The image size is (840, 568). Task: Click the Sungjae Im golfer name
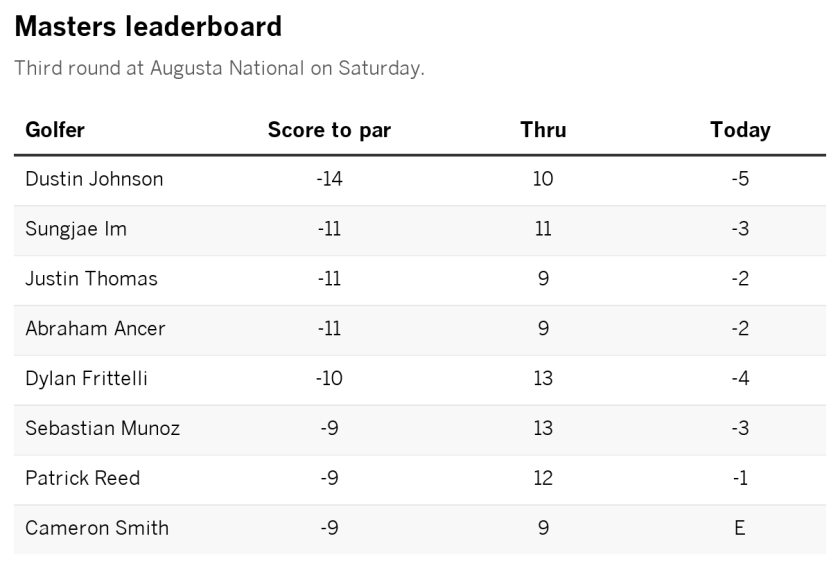coord(76,229)
